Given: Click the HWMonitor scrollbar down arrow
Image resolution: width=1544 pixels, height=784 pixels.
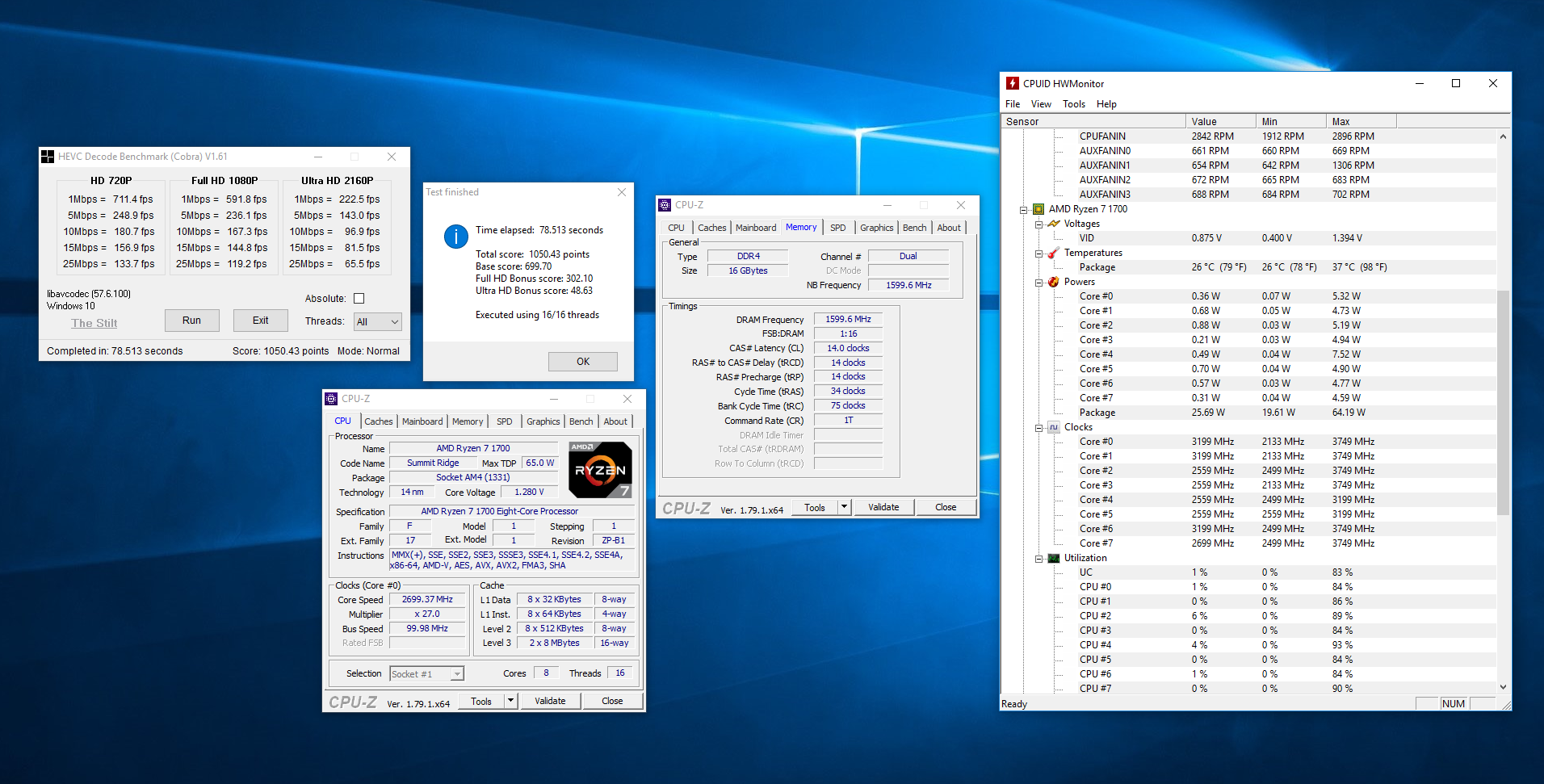Looking at the screenshot, I should tap(1503, 687).
